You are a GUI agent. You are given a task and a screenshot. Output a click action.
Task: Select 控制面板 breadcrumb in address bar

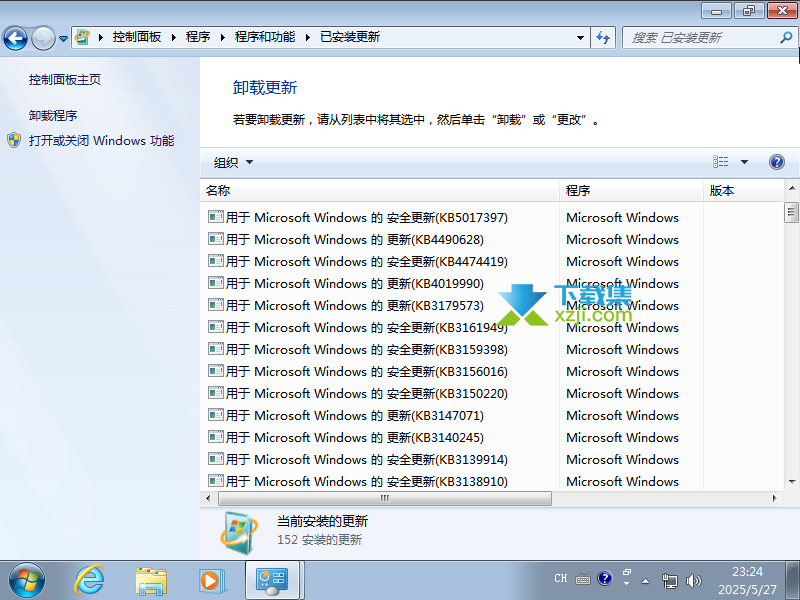(x=137, y=37)
